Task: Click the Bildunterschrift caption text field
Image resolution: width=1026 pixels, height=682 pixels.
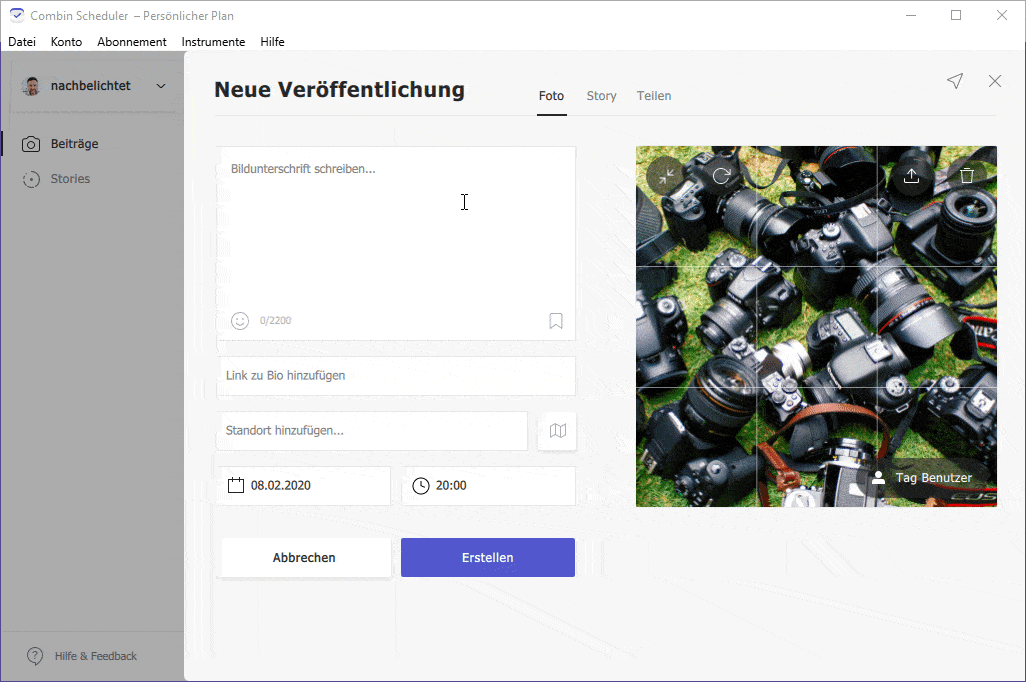Action: (395, 230)
